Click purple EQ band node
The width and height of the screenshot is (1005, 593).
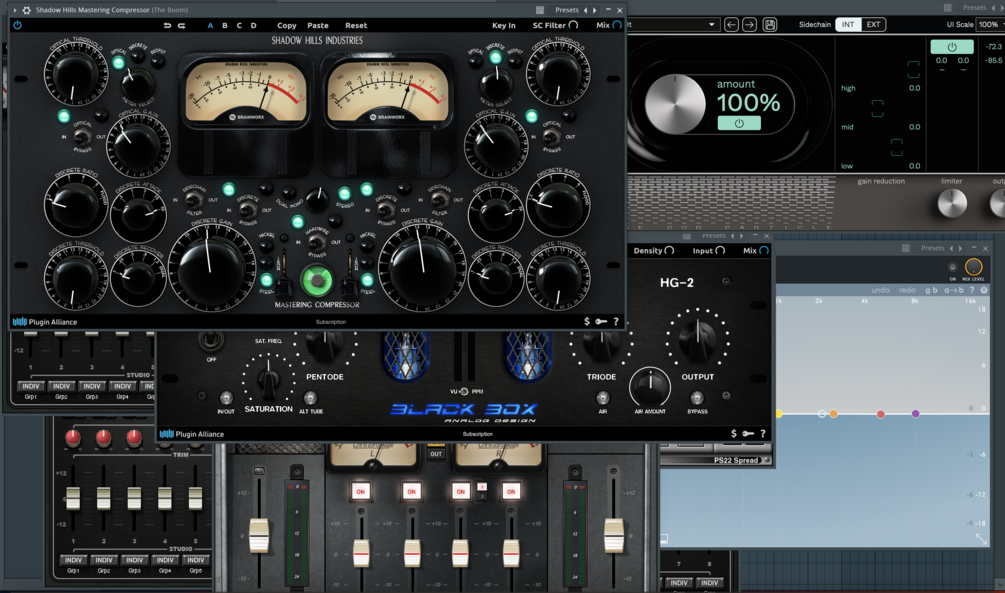tap(915, 413)
